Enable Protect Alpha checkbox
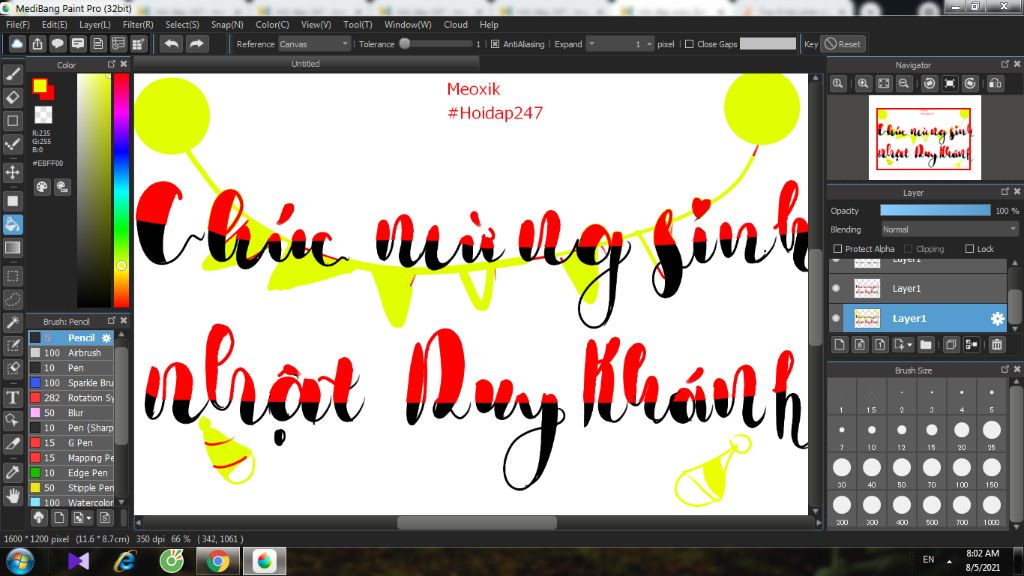This screenshot has width=1024, height=576. point(838,249)
